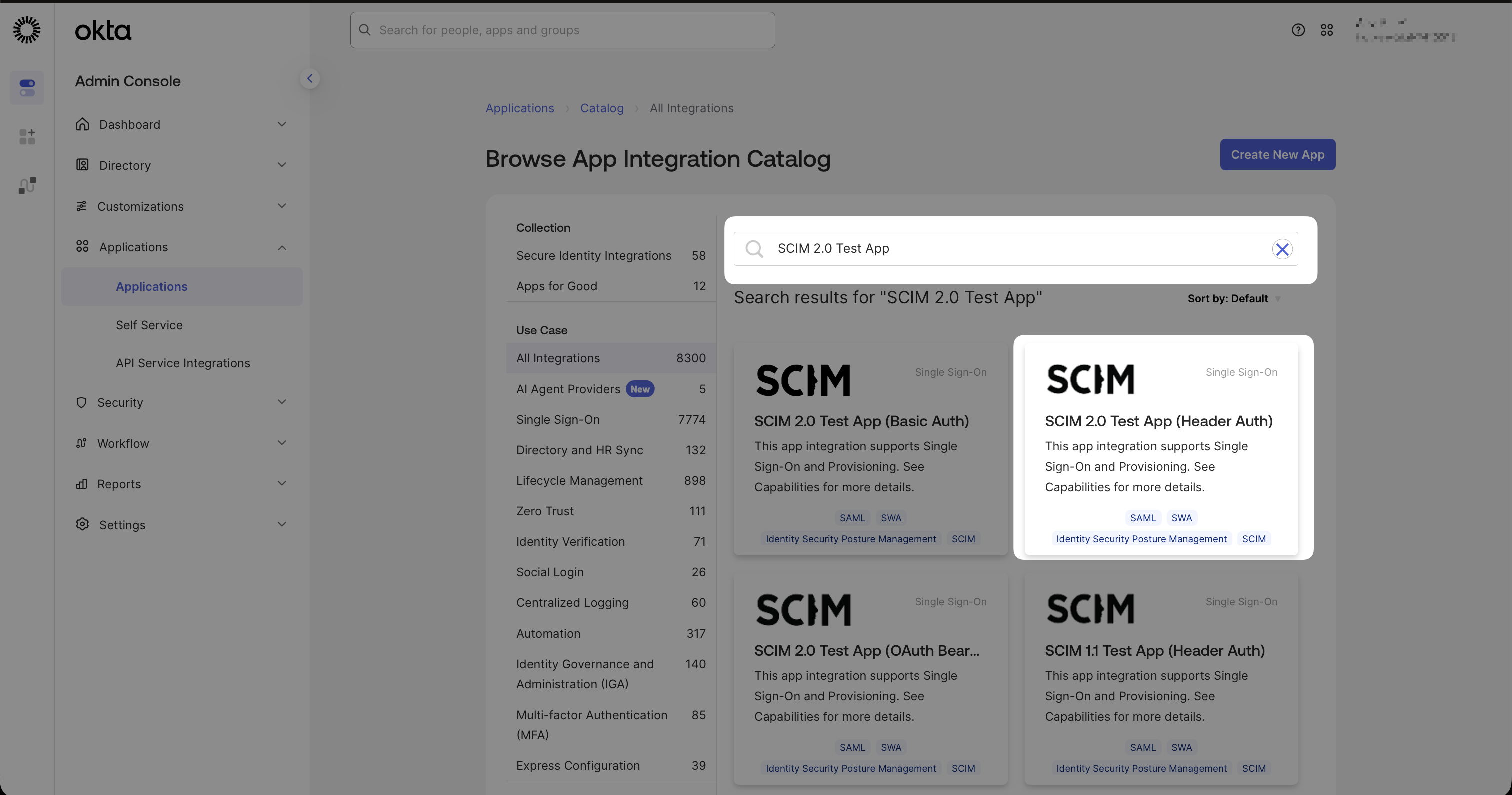Viewport: 1512px width, 795px height.
Task: Filter by Single Sign-On use case
Action: (x=611, y=420)
